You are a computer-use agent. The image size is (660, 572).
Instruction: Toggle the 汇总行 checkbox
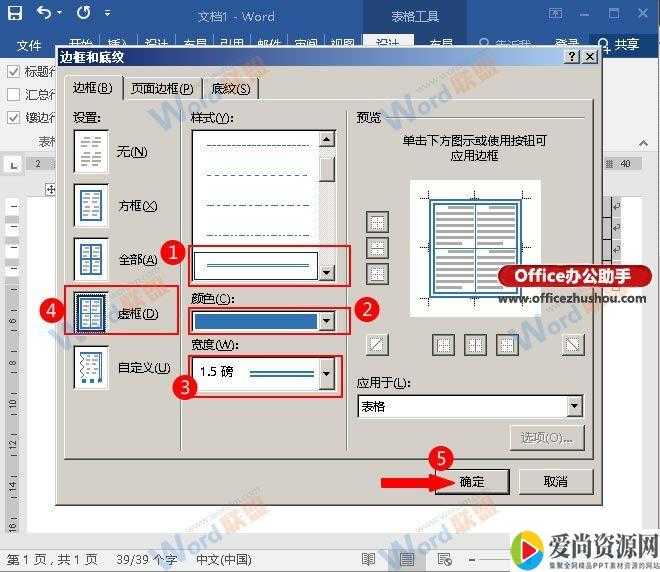tap(14, 94)
